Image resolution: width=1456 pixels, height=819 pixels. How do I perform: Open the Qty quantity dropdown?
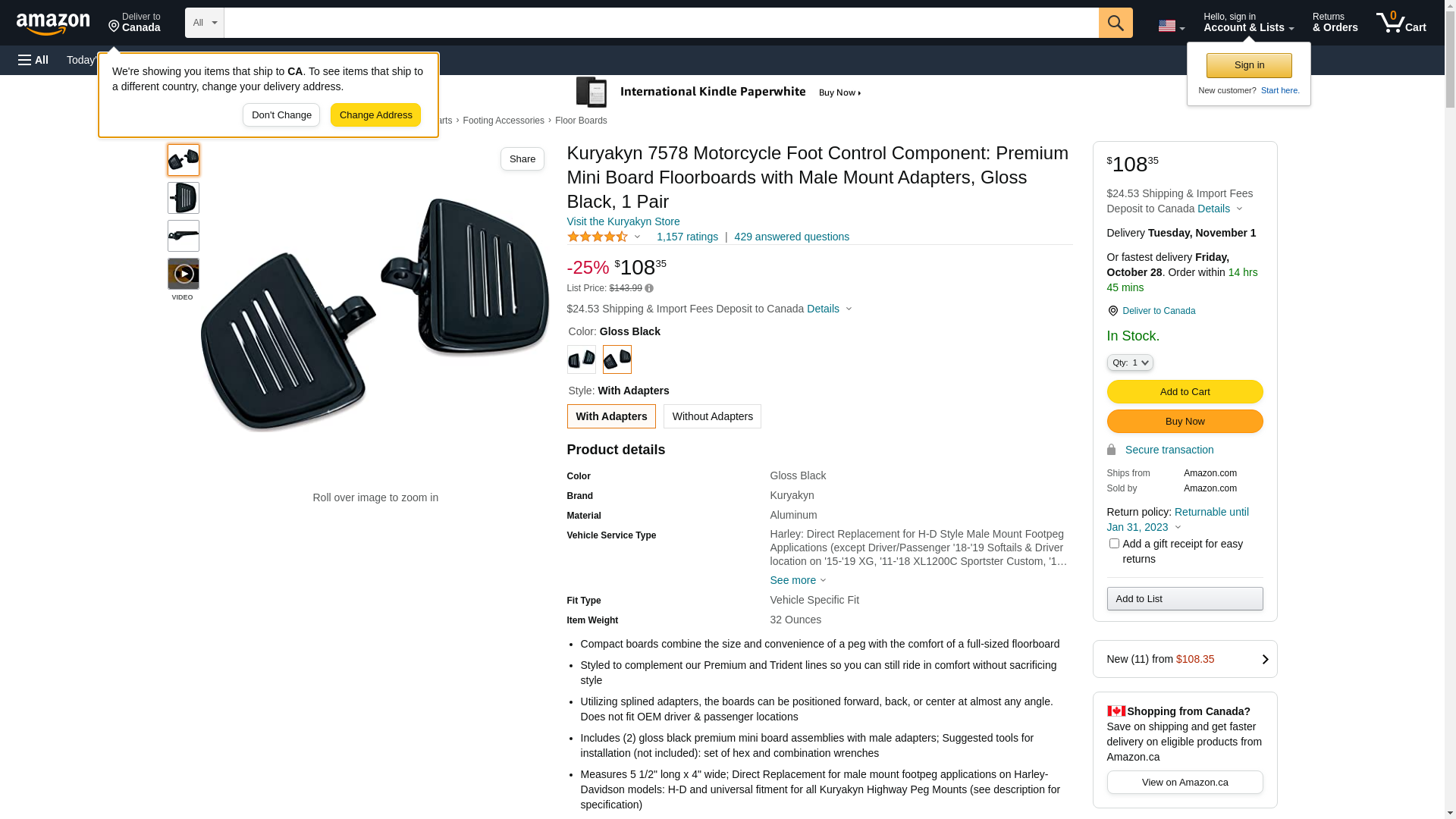[1130, 362]
